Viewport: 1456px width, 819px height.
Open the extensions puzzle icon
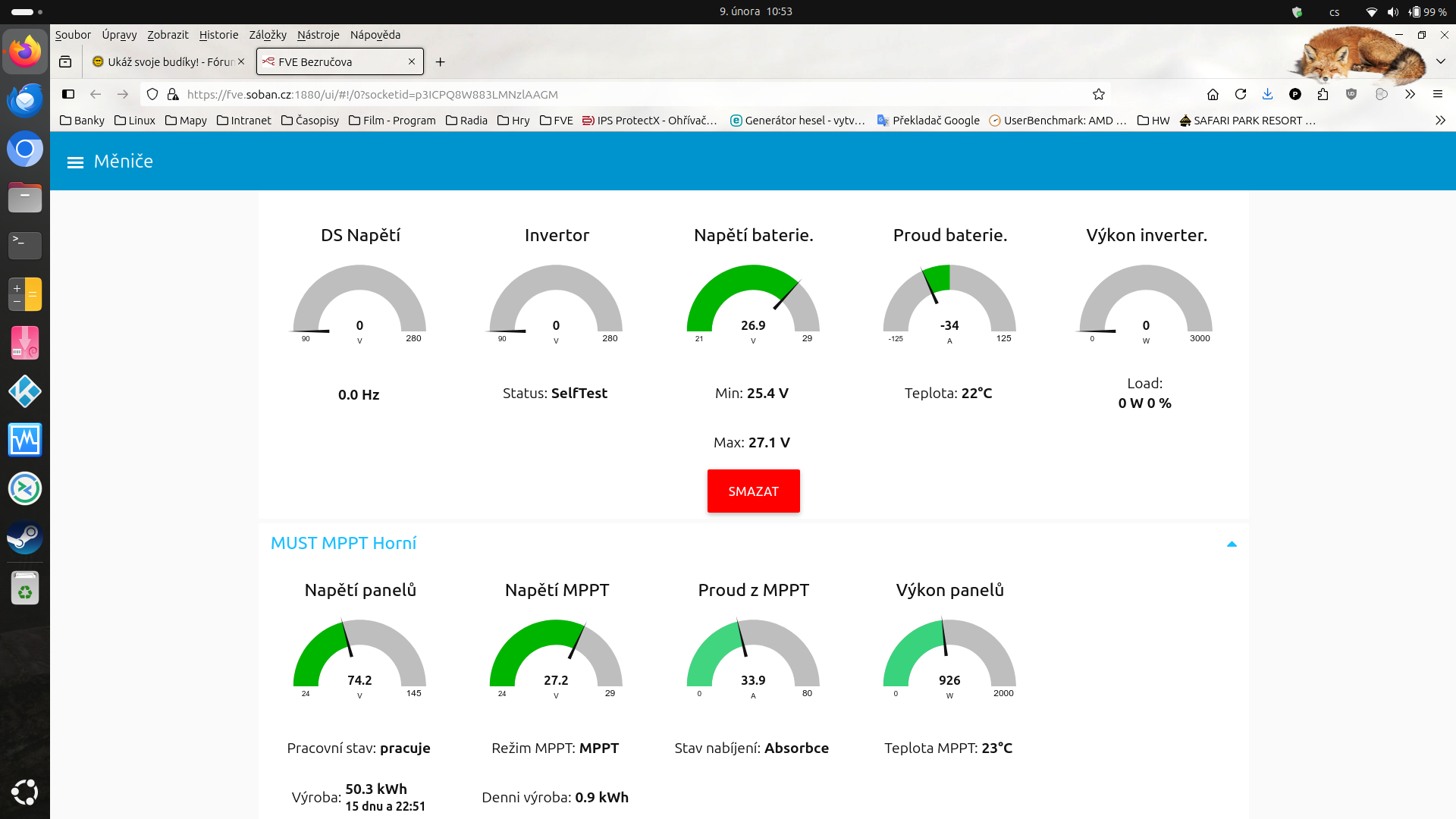tap(1323, 94)
